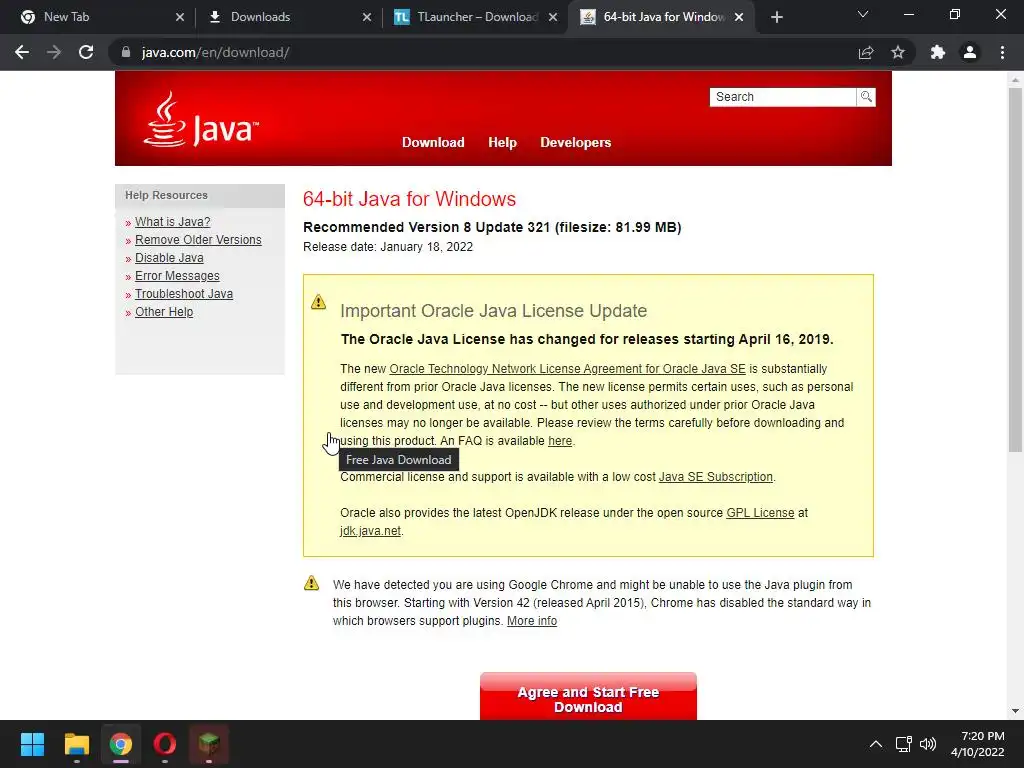Open the GPL License link
This screenshot has width=1024, height=768.
pos(760,513)
